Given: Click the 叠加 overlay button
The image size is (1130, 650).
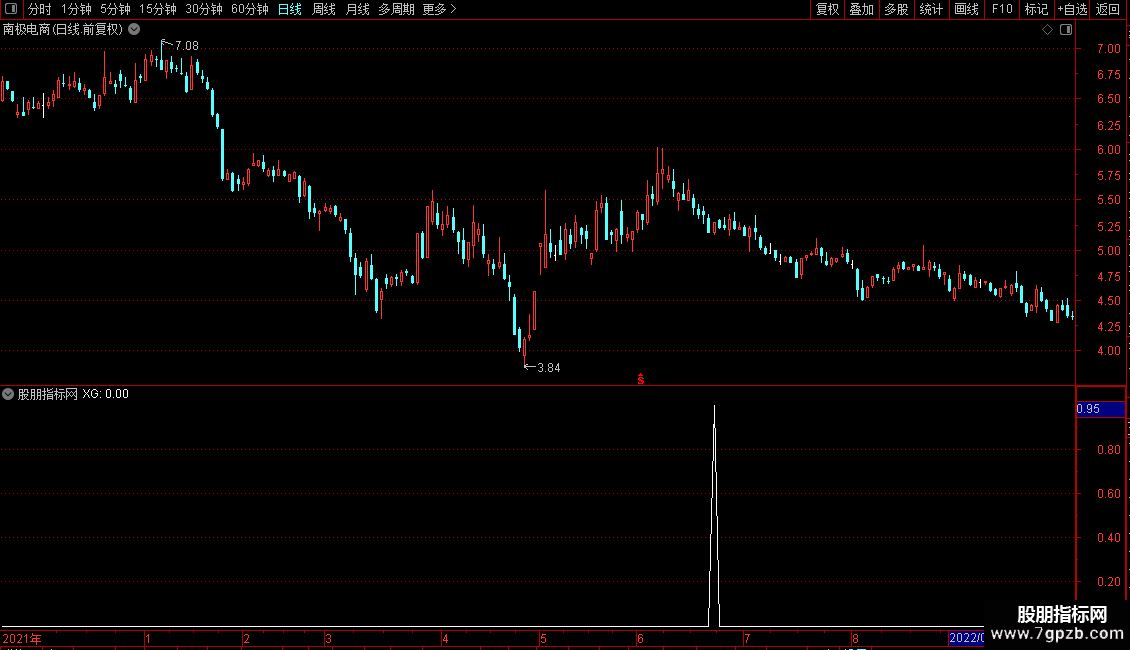Looking at the screenshot, I should [x=861, y=9].
